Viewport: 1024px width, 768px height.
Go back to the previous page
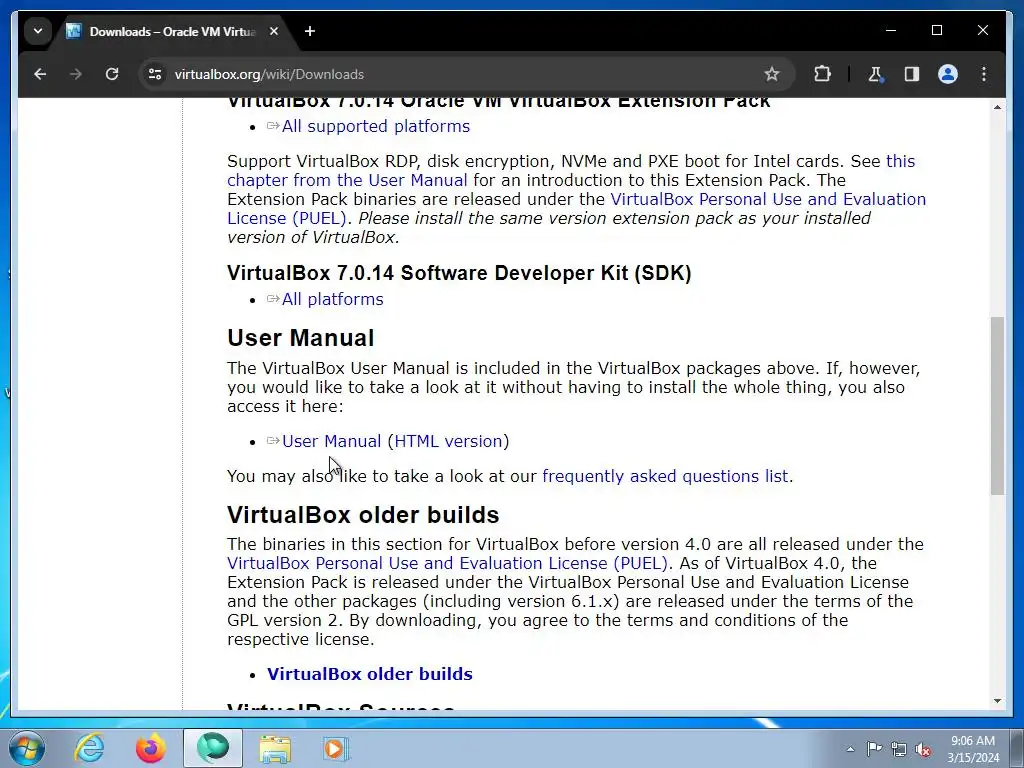click(40, 74)
